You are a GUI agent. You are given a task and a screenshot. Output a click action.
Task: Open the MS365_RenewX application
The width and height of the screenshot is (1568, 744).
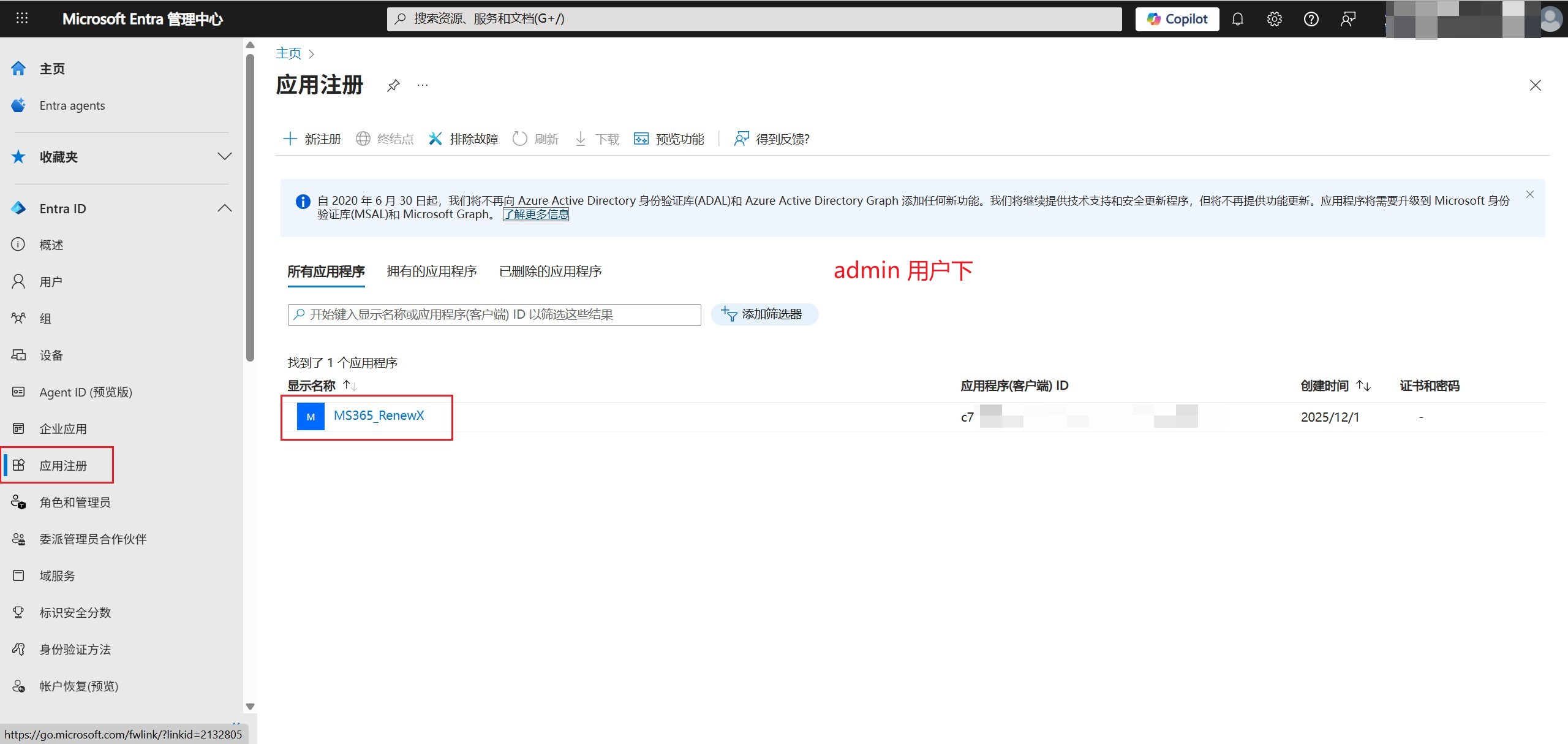[379, 416]
